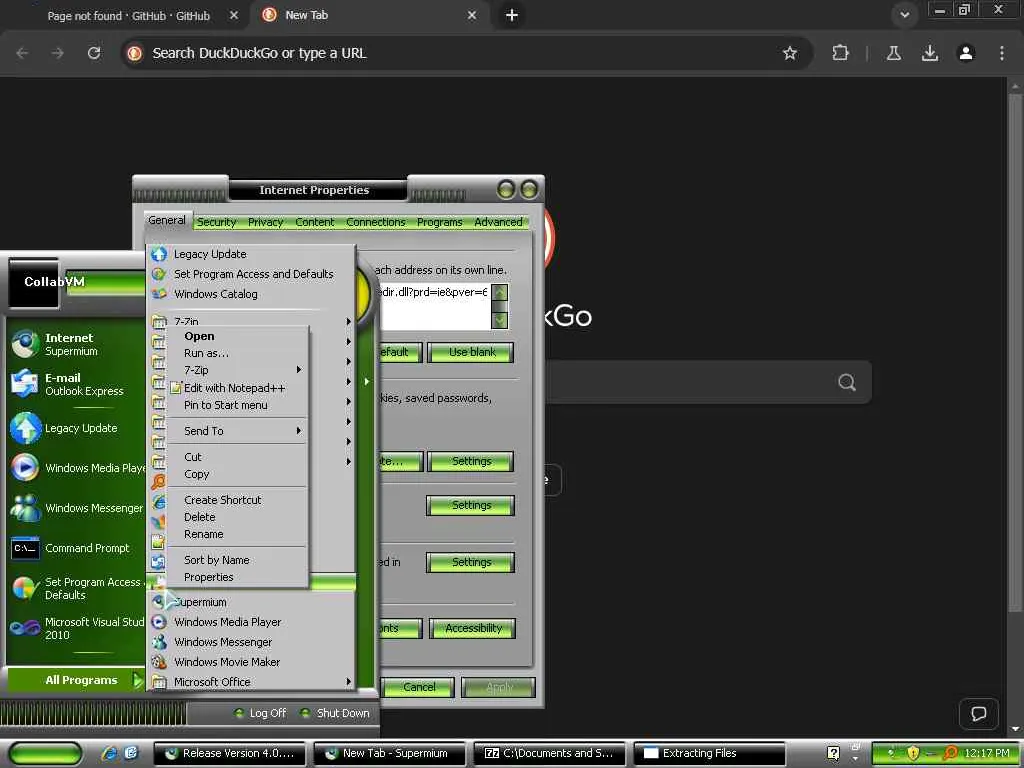Select Rename in context menu
Viewport: 1024px width, 768px height.
(x=237, y=534)
